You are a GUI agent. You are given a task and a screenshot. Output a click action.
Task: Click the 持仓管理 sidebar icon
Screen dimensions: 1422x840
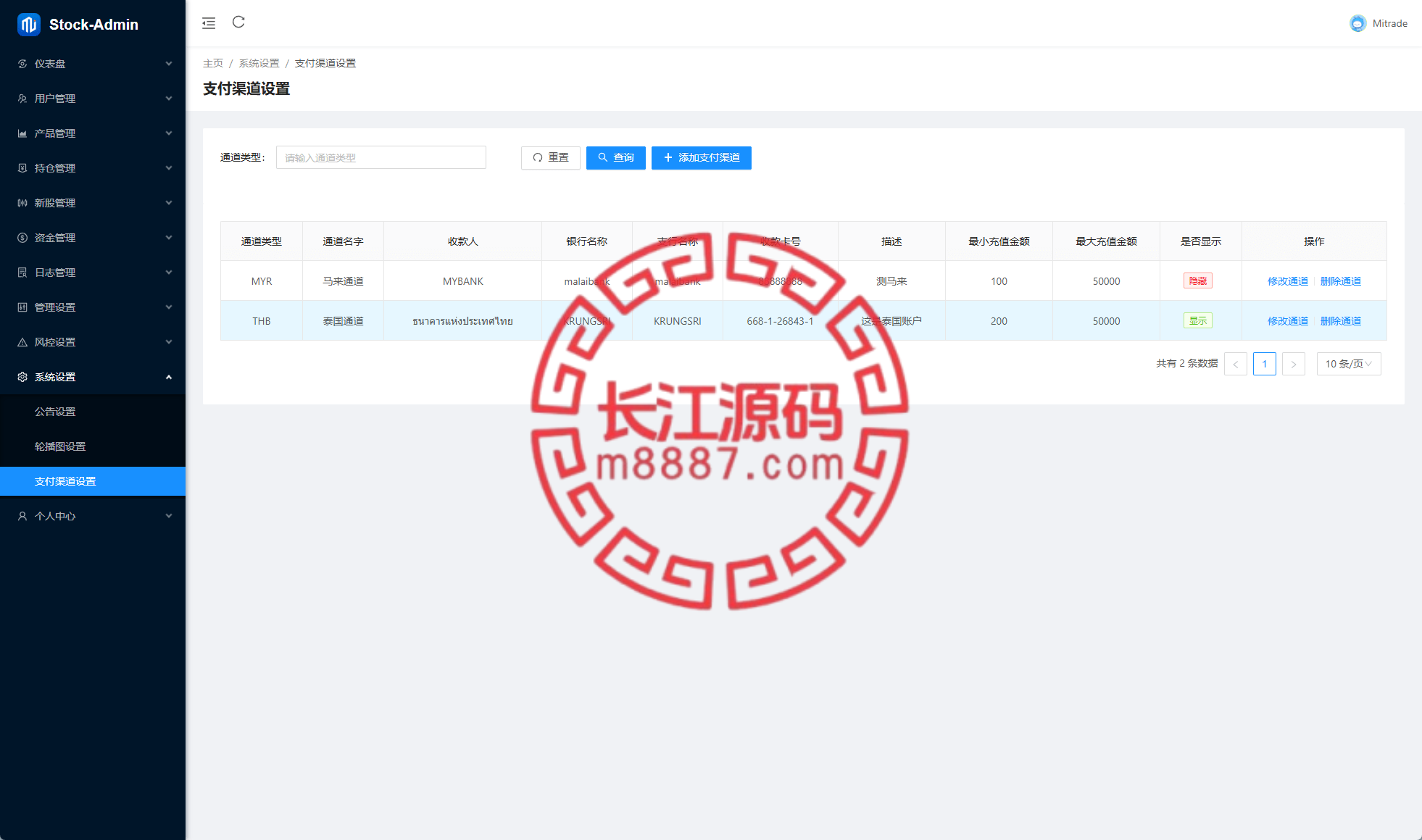(x=22, y=168)
